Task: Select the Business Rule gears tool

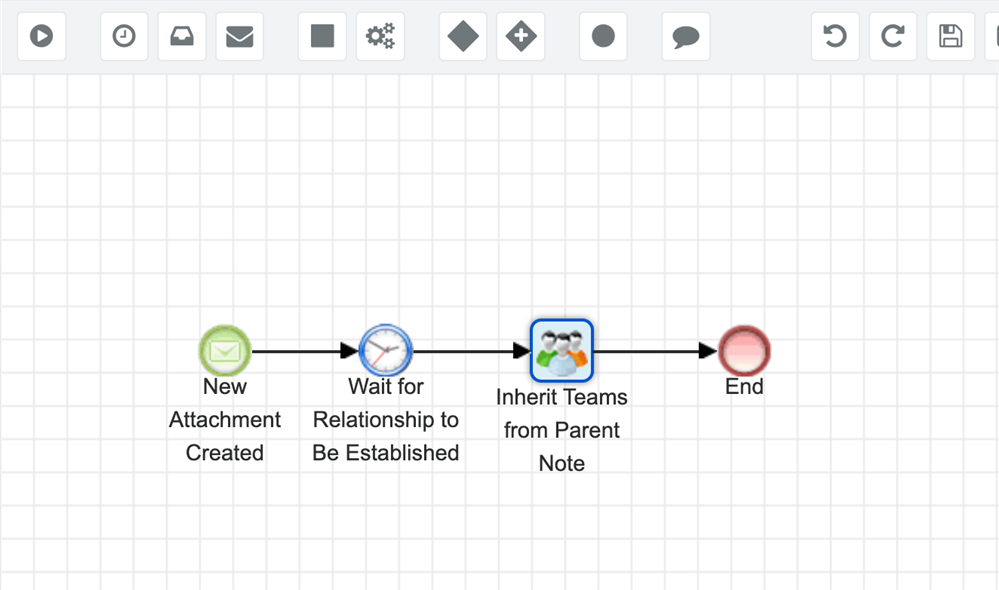Action: pos(380,37)
